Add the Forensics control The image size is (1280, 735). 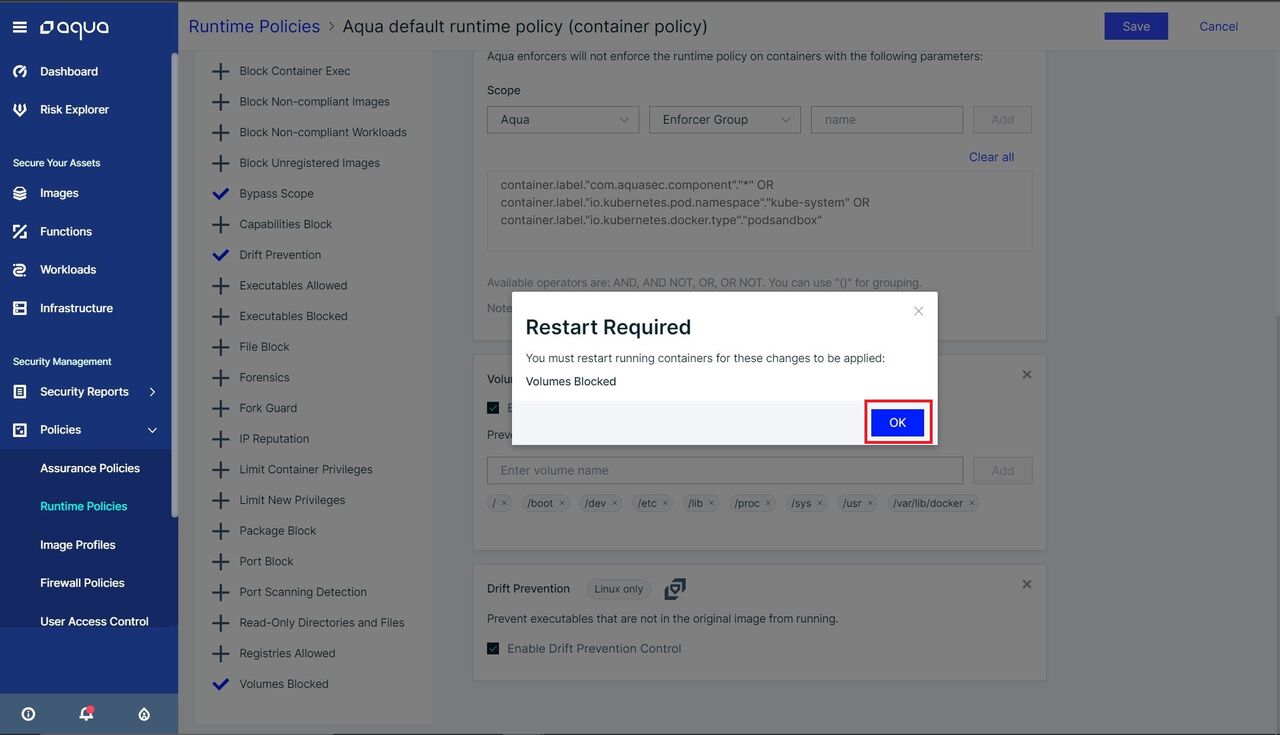221,378
